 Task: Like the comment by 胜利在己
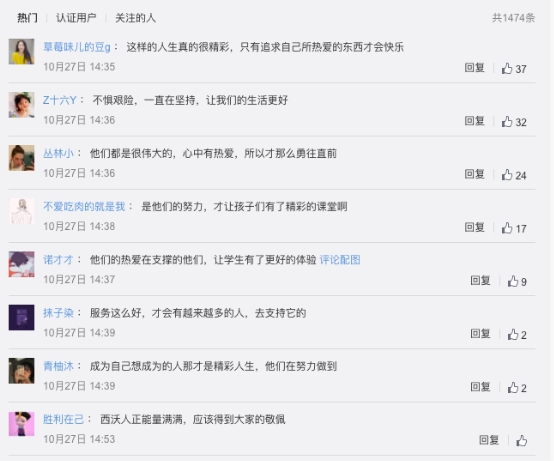click(x=521, y=441)
